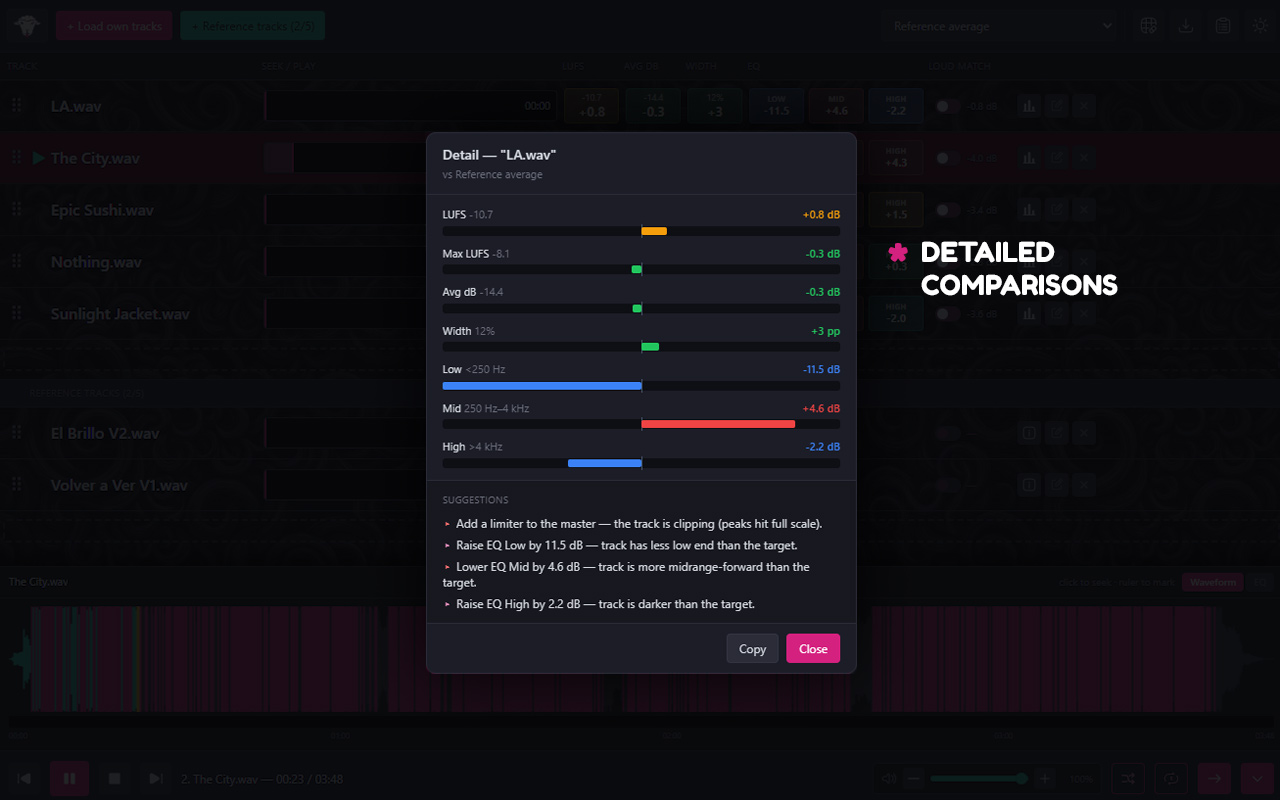Toggle repeat loop mode
The width and height of the screenshot is (1280, 800).
click(x=1171, y=778)
